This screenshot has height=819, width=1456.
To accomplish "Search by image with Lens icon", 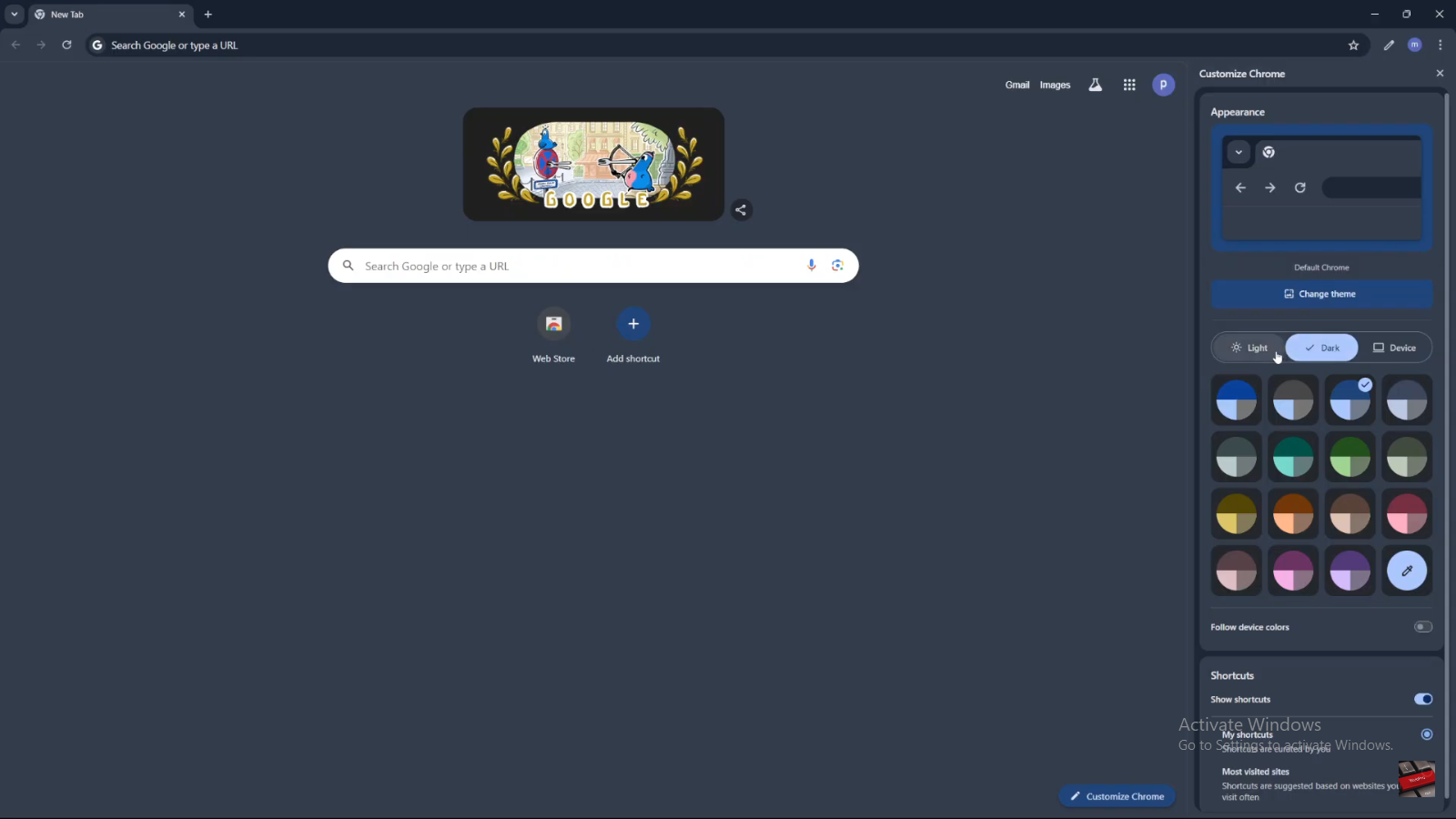I will pos(837,266).
